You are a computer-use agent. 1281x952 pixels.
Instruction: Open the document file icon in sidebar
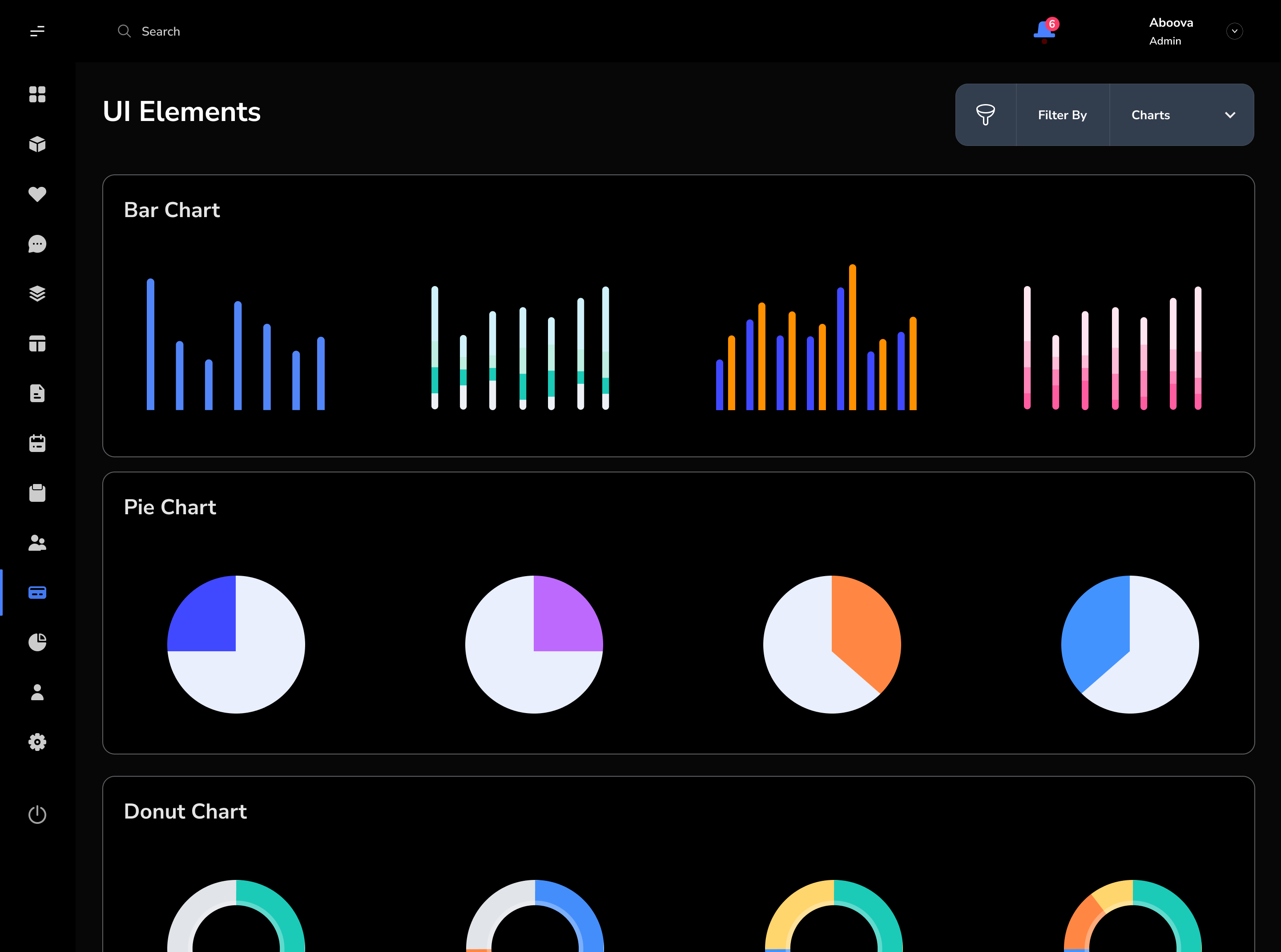(x=37, y=393)
